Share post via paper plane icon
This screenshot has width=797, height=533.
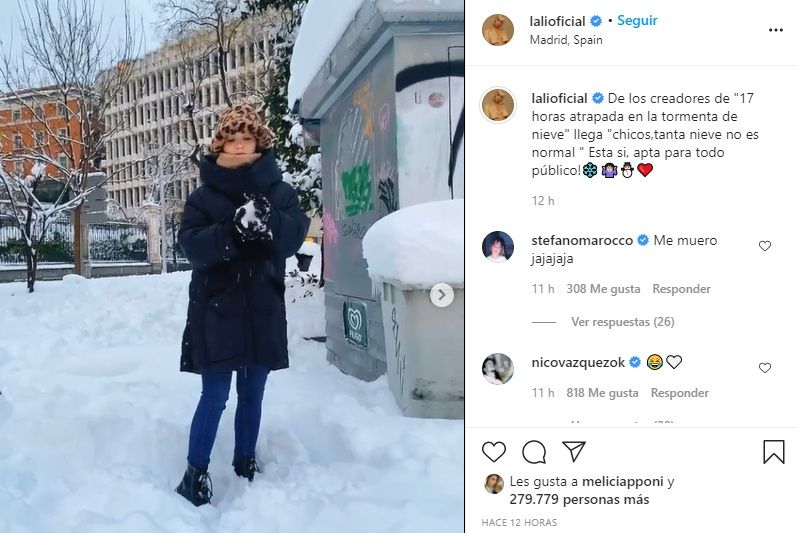click(574, 451)
